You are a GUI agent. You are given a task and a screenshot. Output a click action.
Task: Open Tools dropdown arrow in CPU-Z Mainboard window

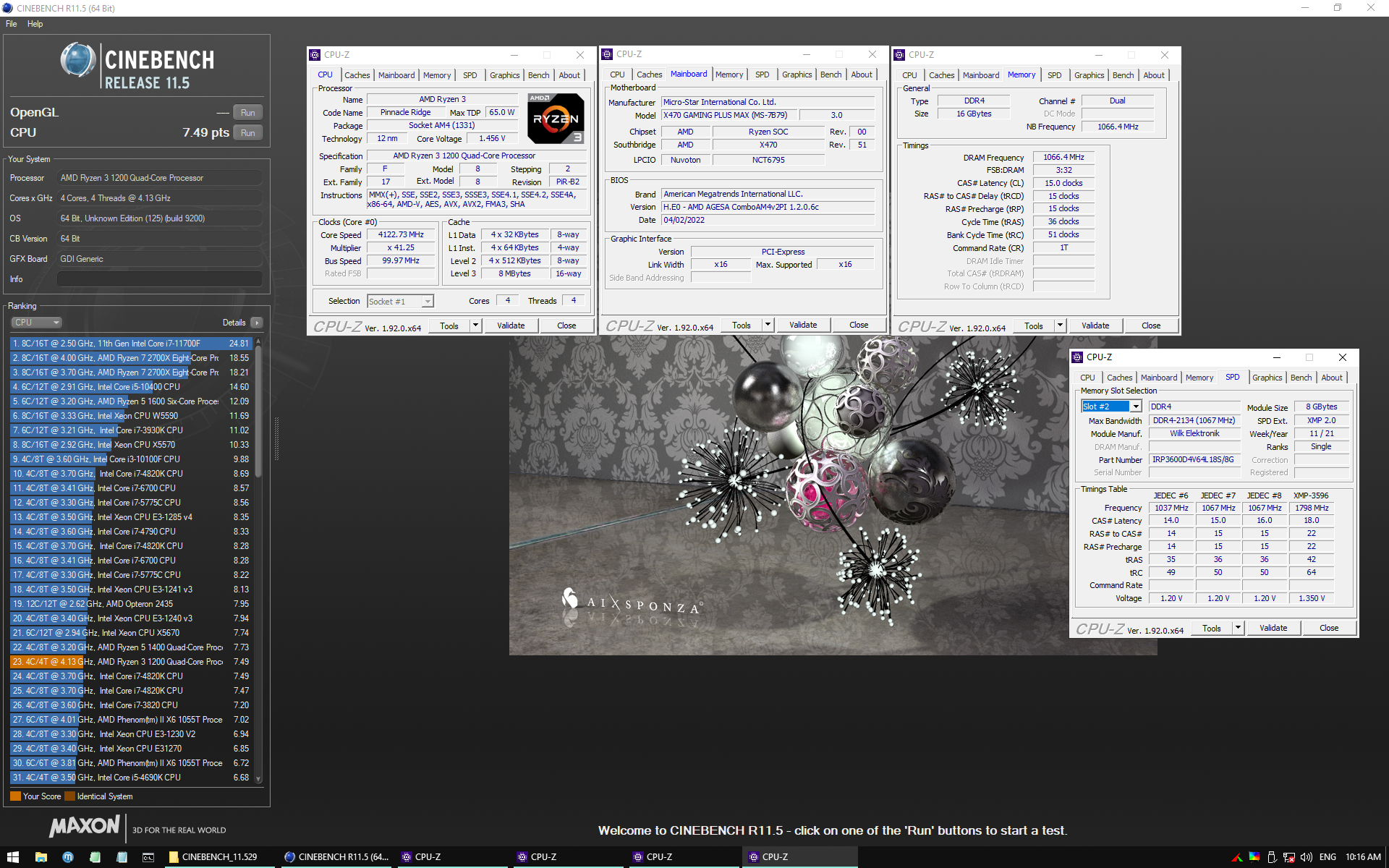pos(768,325)
